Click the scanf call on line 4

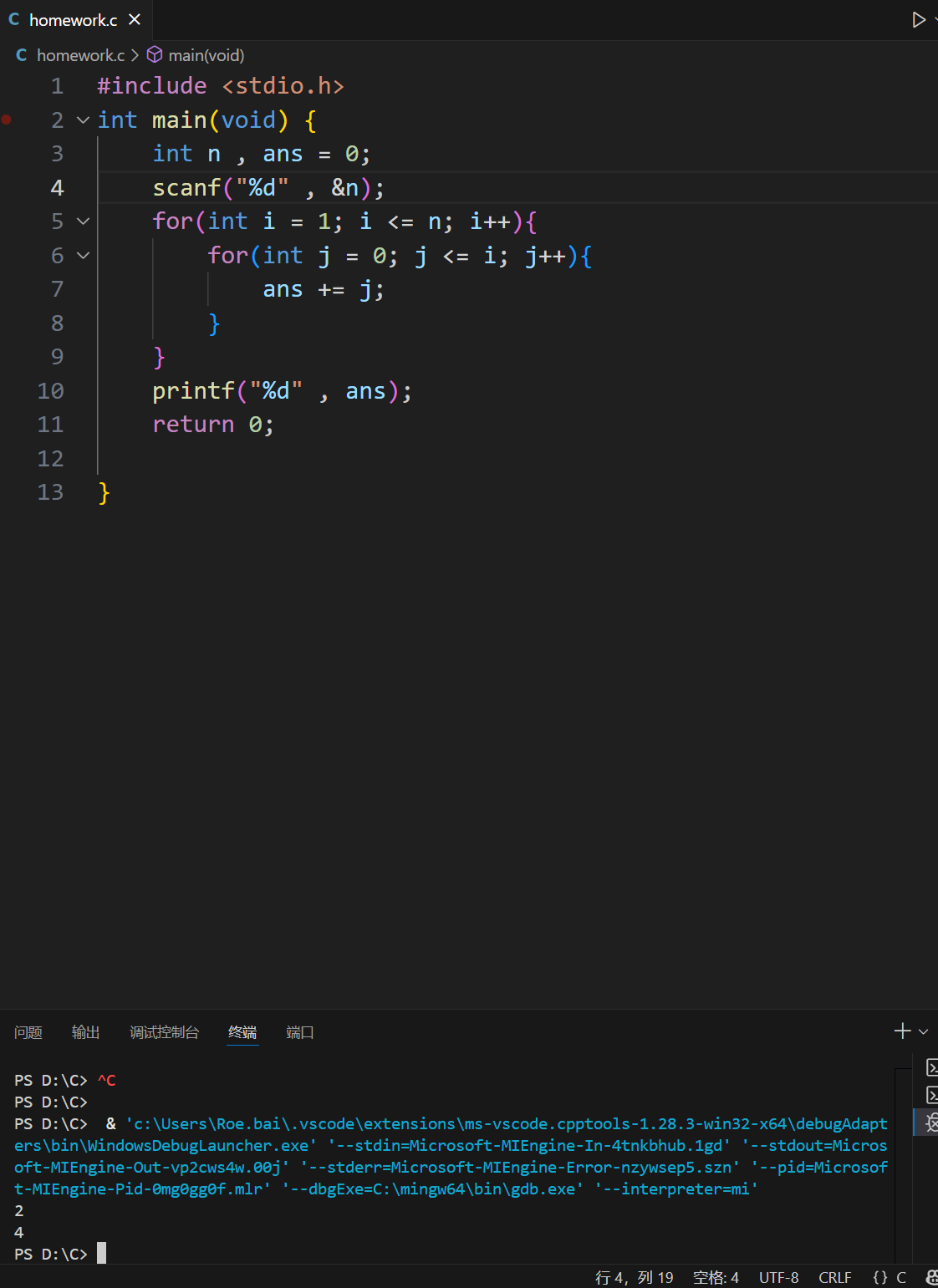[268, 188]
